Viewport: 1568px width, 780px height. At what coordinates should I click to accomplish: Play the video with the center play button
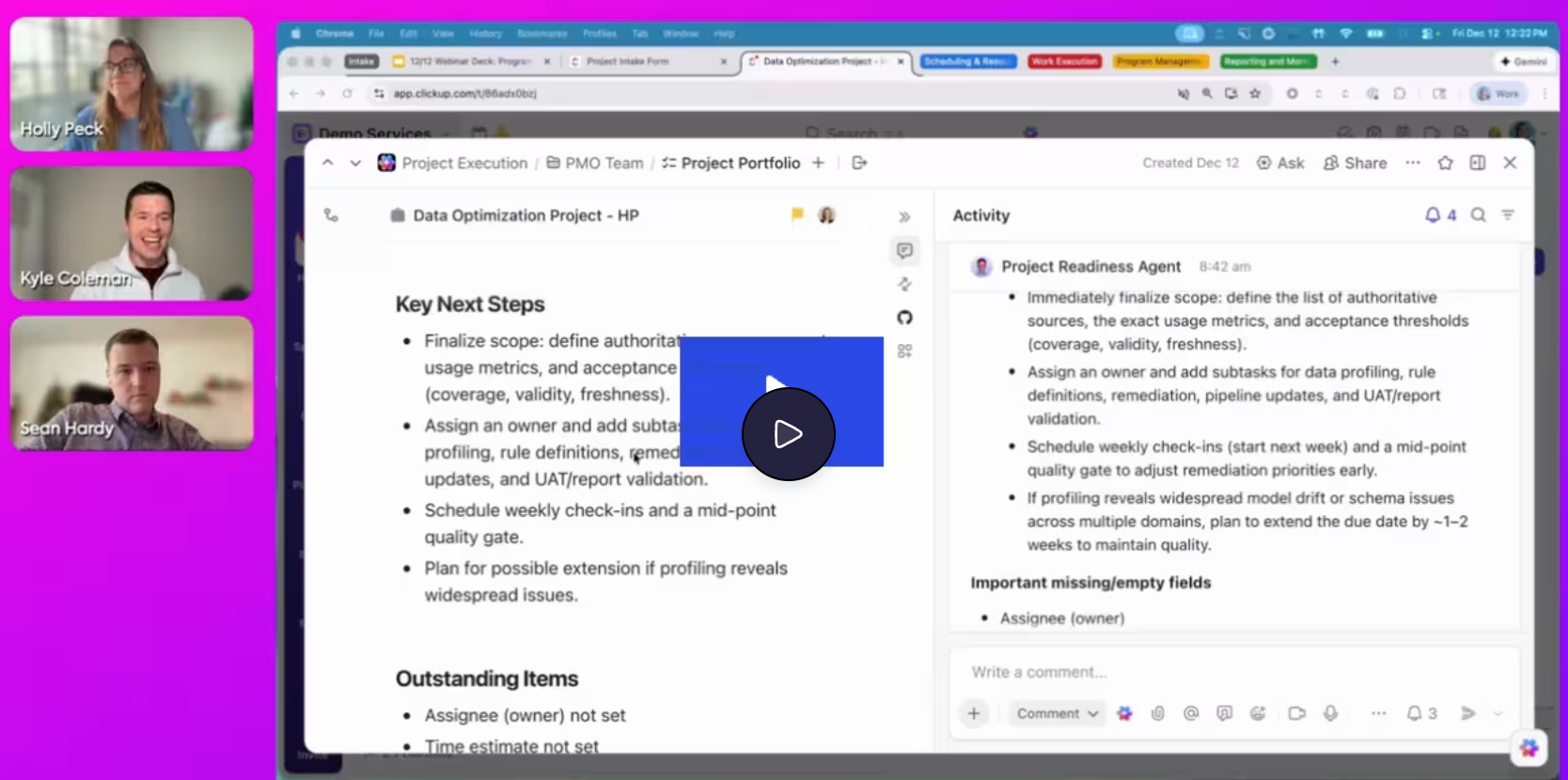788,433
